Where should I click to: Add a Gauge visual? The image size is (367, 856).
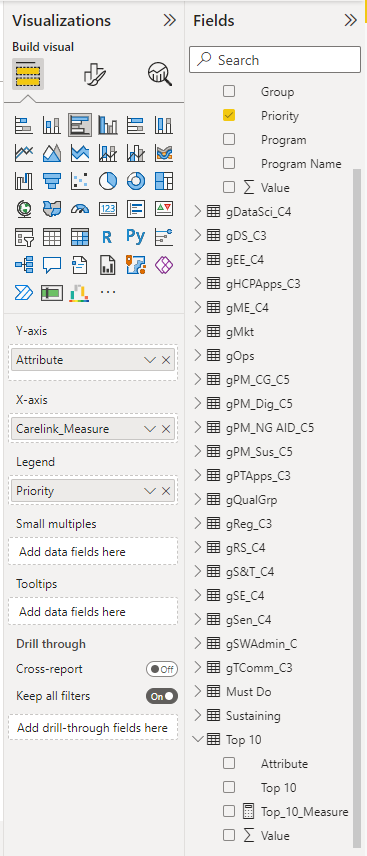pyautogui.click(x=80, y=209)
